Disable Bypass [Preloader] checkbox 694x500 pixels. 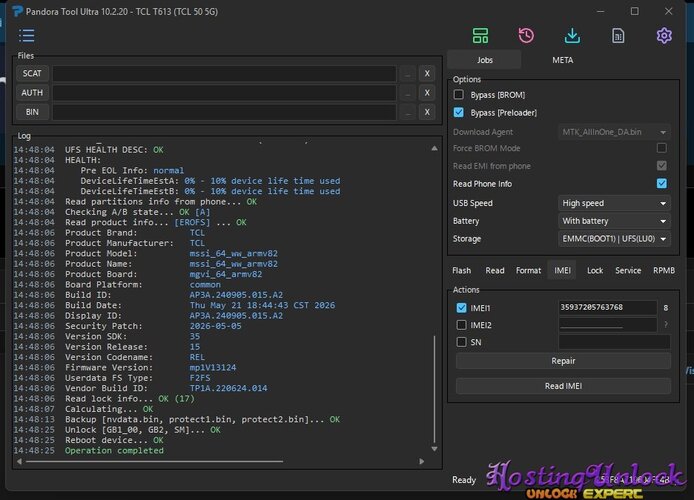click(x=459, y=112)
